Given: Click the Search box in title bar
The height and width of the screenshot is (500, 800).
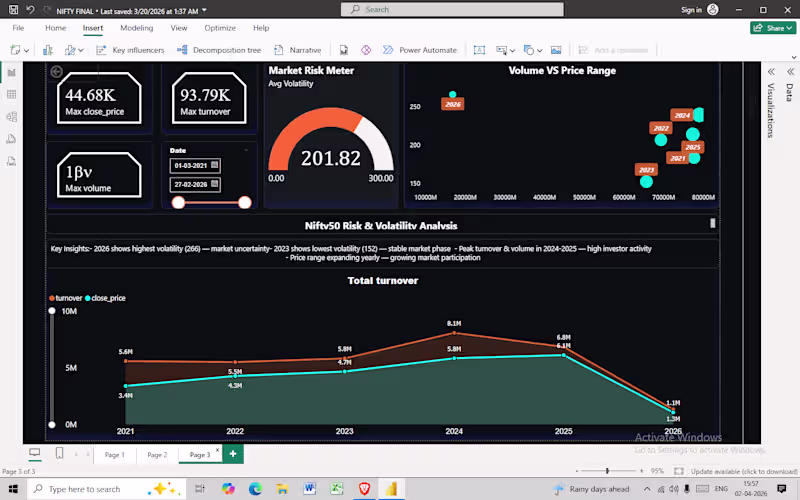Looking at the screenshot, I should (452, 9).
